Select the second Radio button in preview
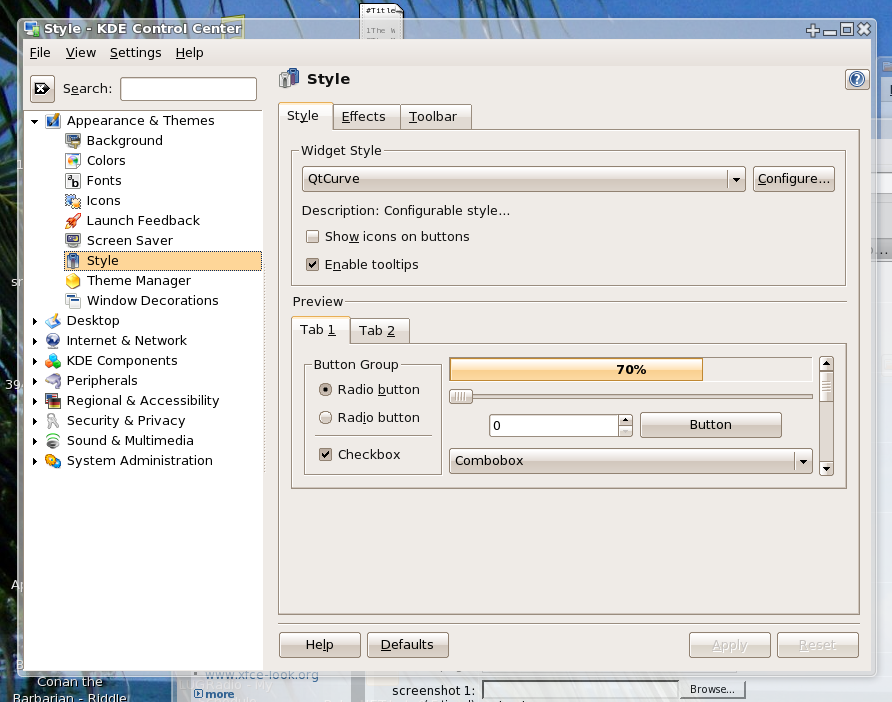This screenshot has width=892, height=702. [325, 418]
